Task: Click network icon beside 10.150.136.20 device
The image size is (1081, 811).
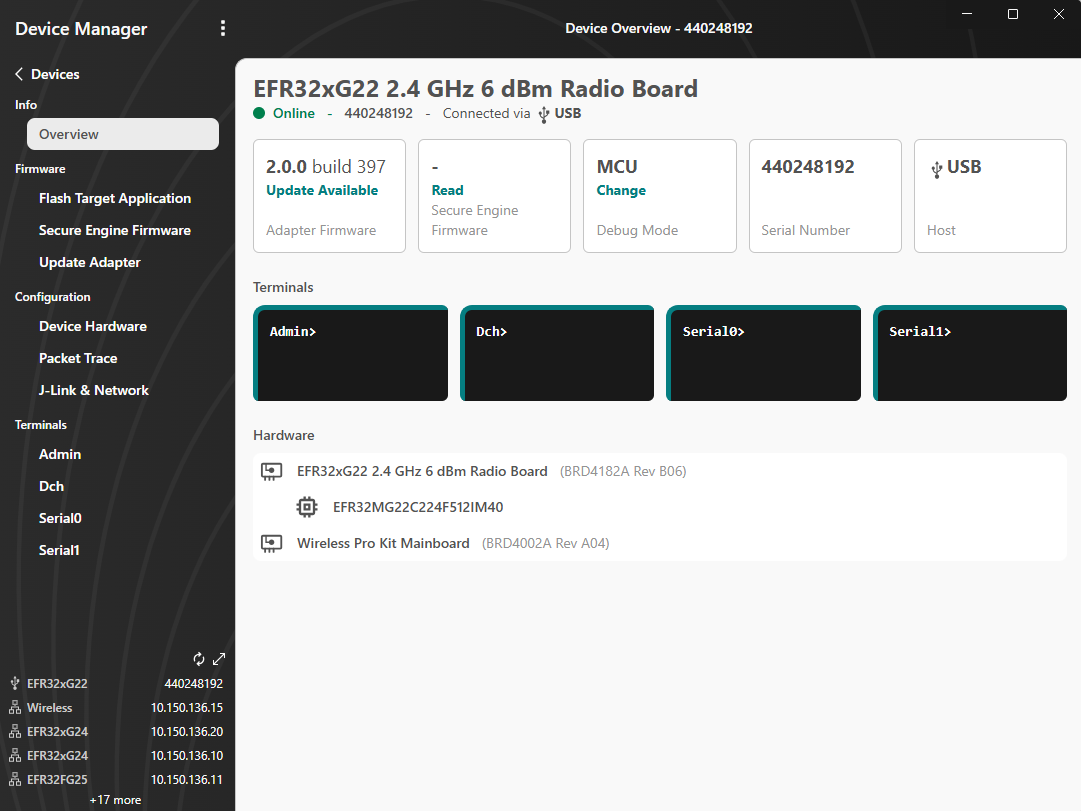Action: (x=14, y=732)
